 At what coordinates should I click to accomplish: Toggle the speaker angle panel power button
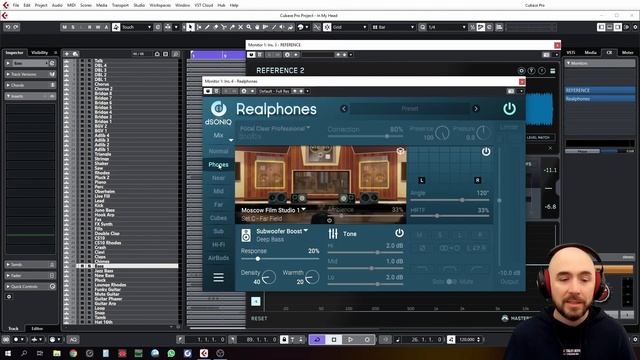(x=486, y=151)
